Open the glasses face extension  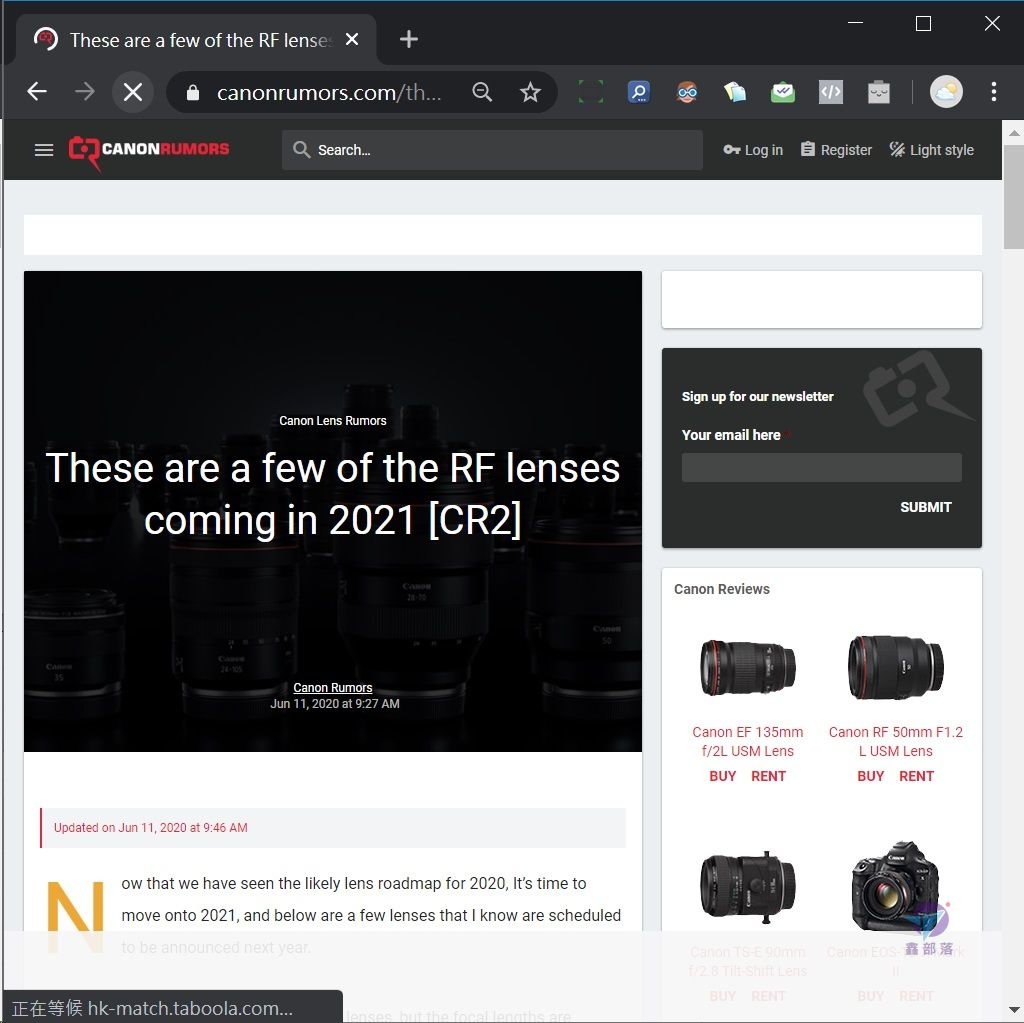(686, 92)
